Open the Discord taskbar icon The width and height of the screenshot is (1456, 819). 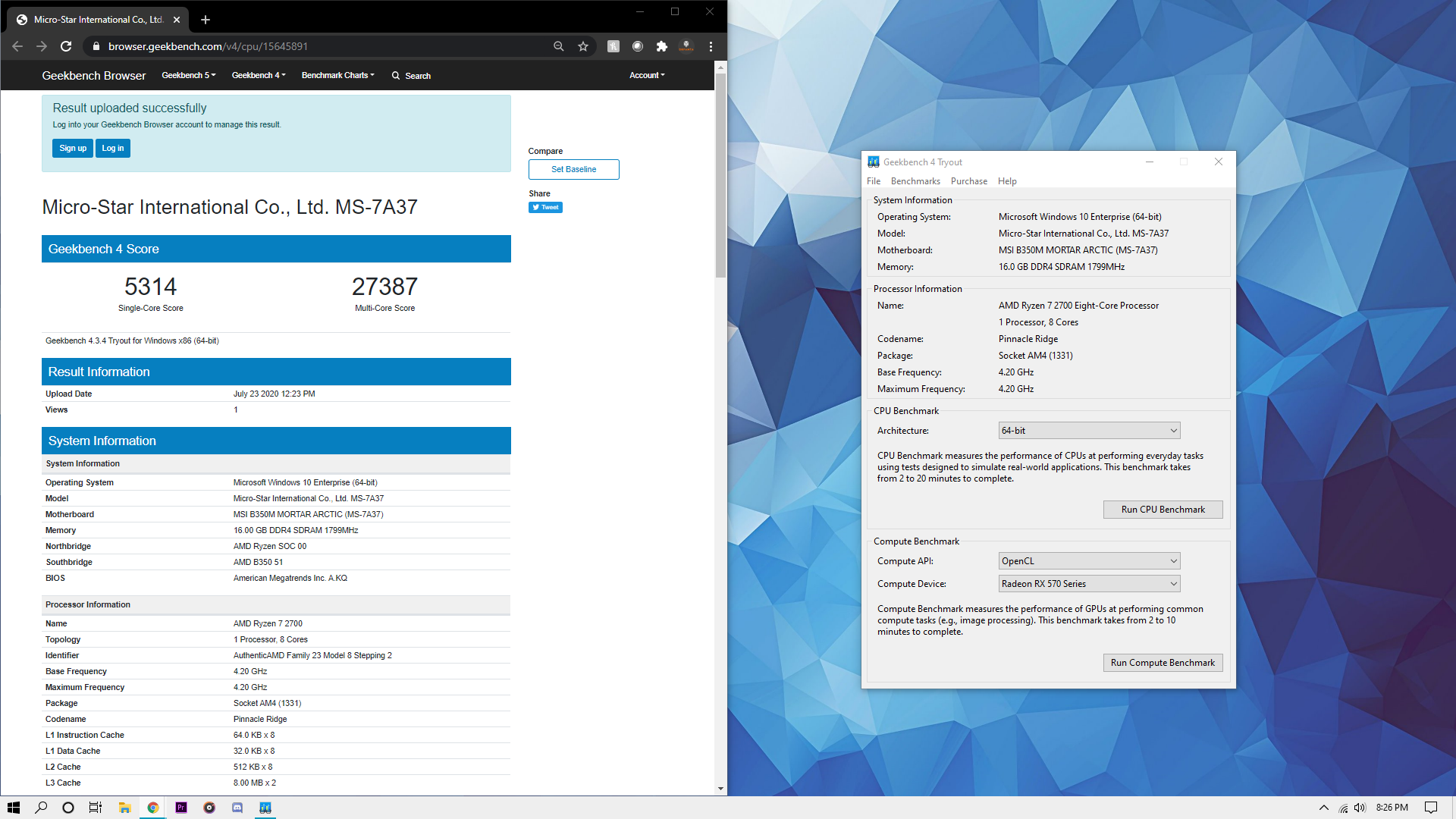pyautogui.click(x=237, y=808)
